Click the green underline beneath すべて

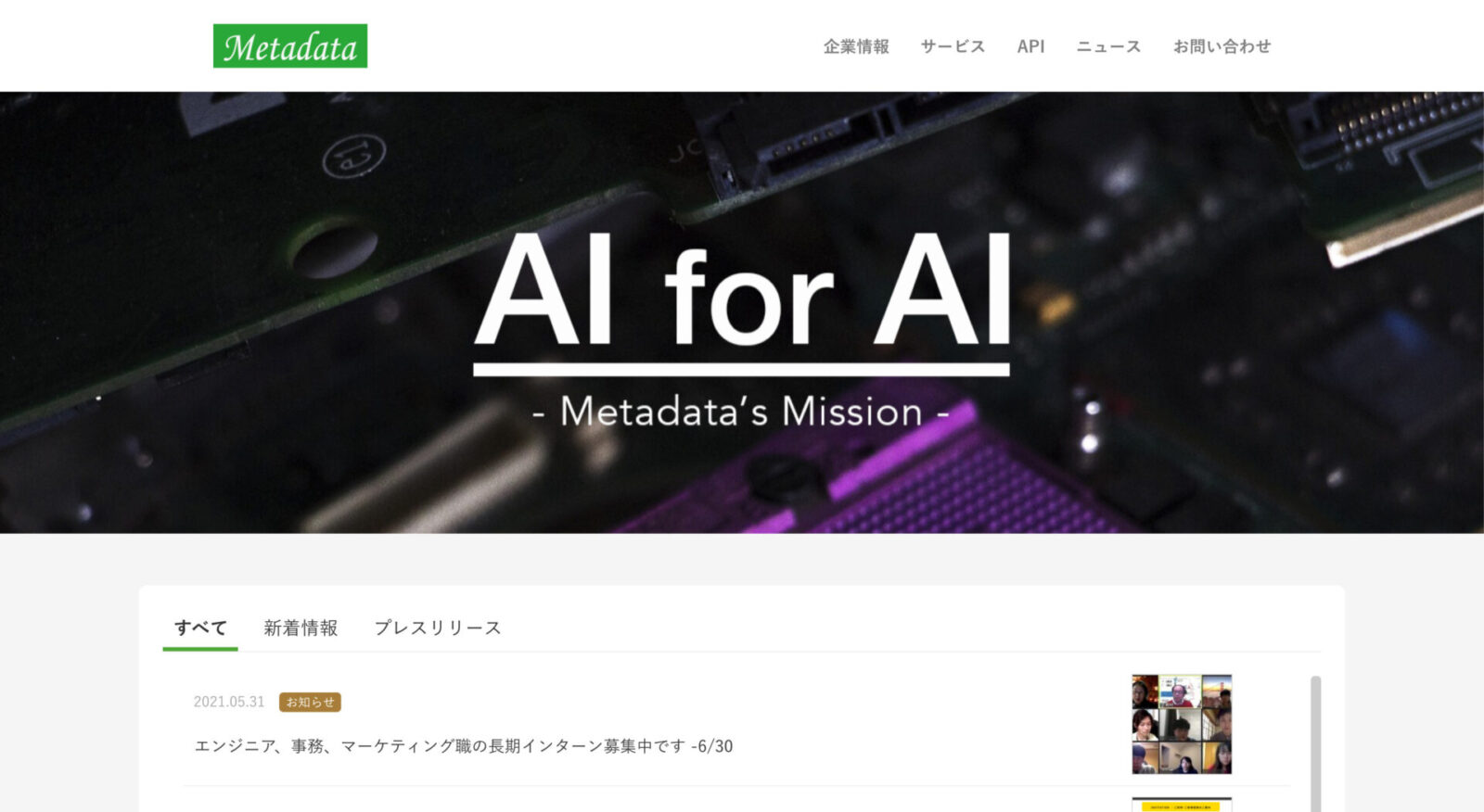200,649
